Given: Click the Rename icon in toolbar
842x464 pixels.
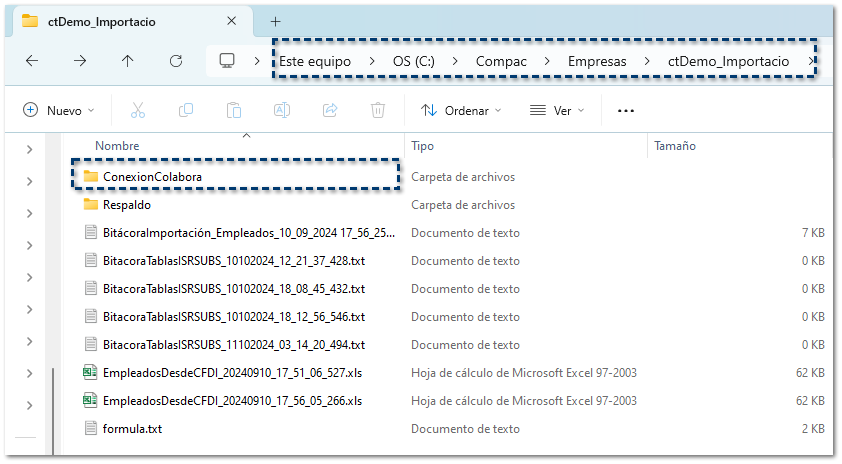Looking at the screenshot, I should pos(282,111).
